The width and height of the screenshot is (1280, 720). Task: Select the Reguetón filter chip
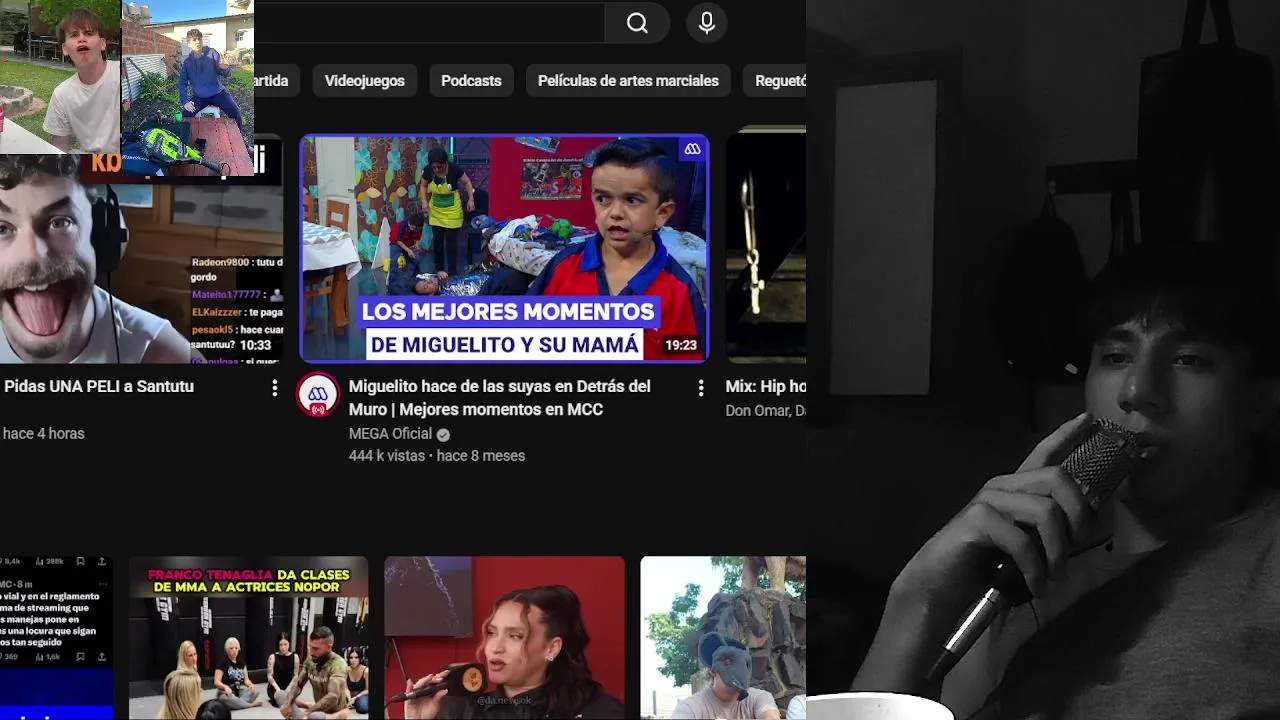[x=775, y=81]
